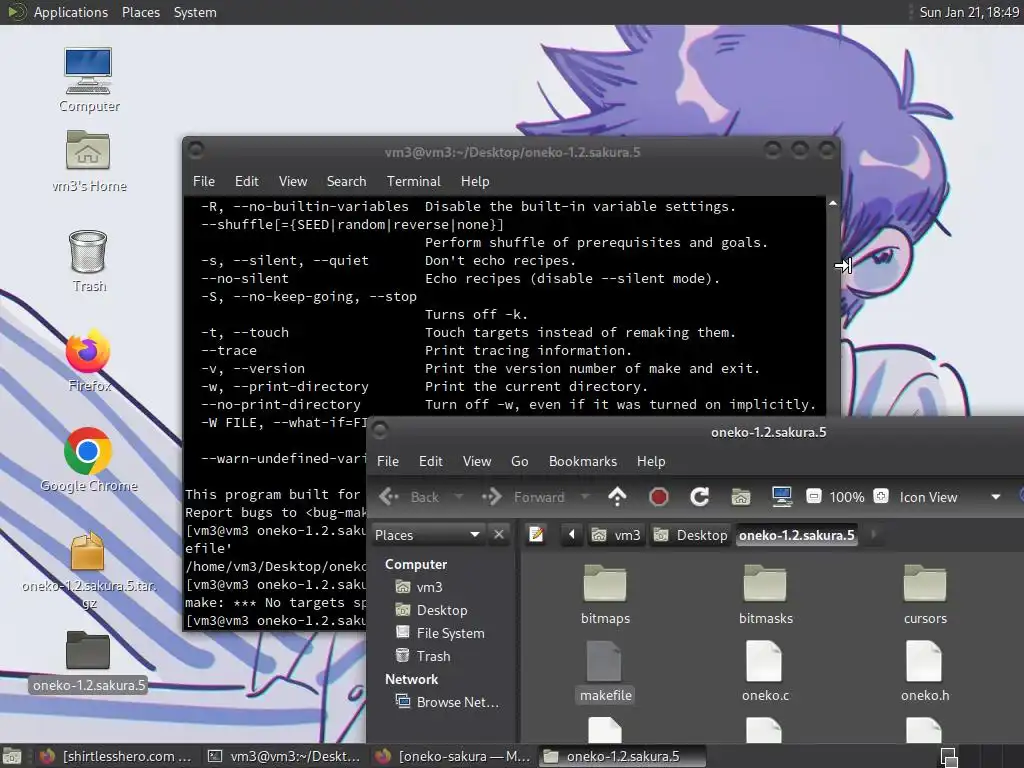Switch to the oneko-sakura Firefox taskbar button

click(453, 756)
